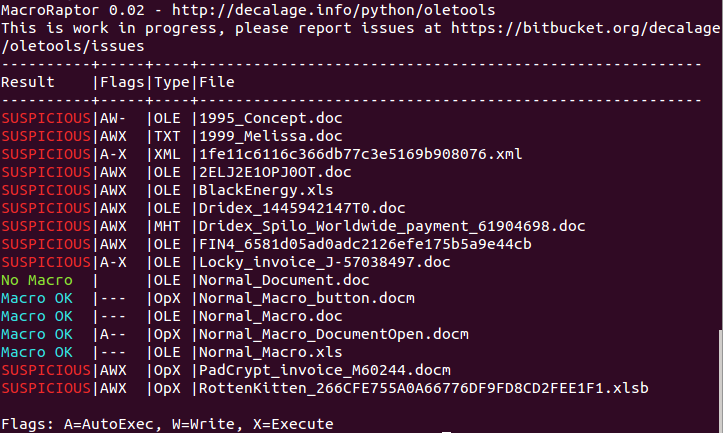Click the Dridex_1445942147T0.doc entry

[302, 208]
